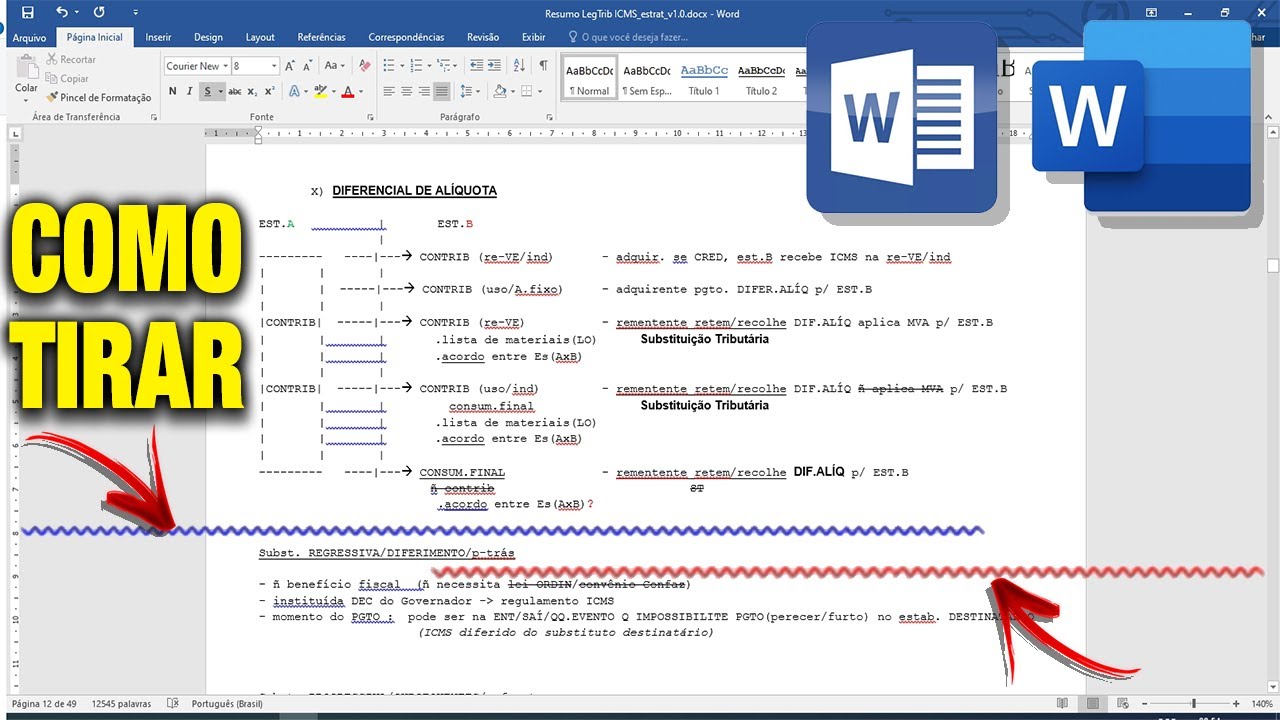Decrease paragraph indent
Screen dimensions: 1280x720
click(476, 66)
